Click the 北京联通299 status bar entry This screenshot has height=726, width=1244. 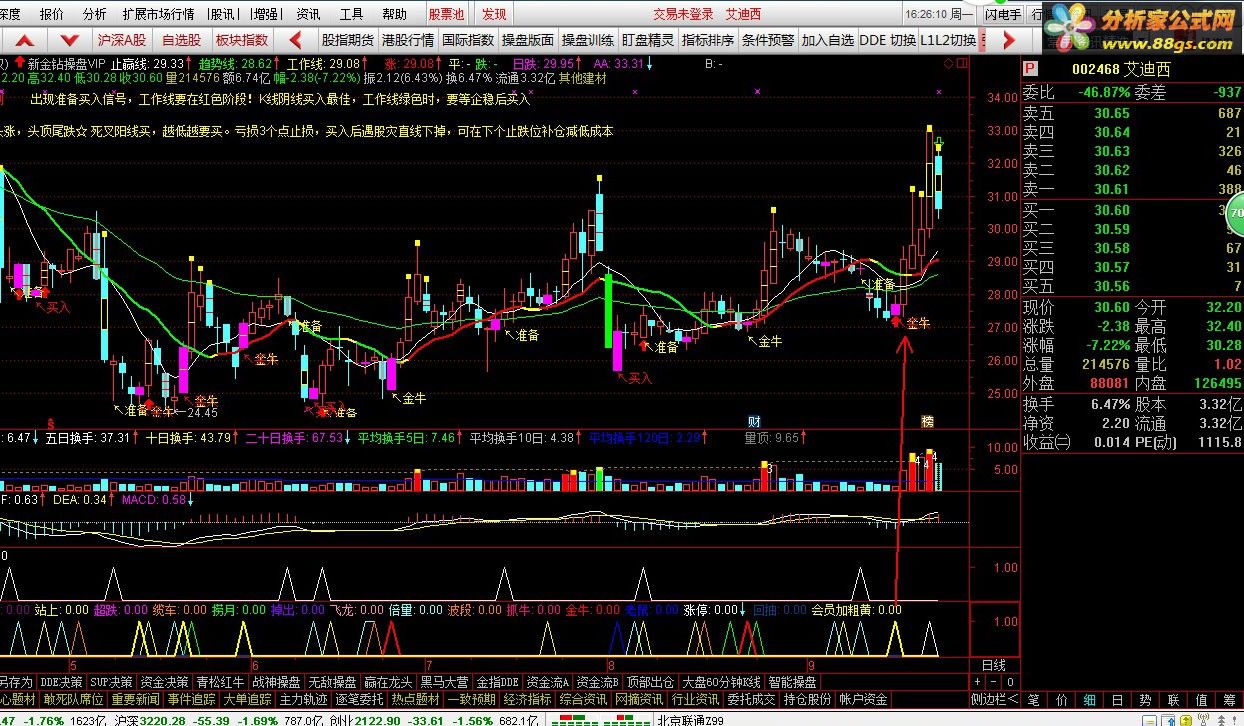coord(690,719)
